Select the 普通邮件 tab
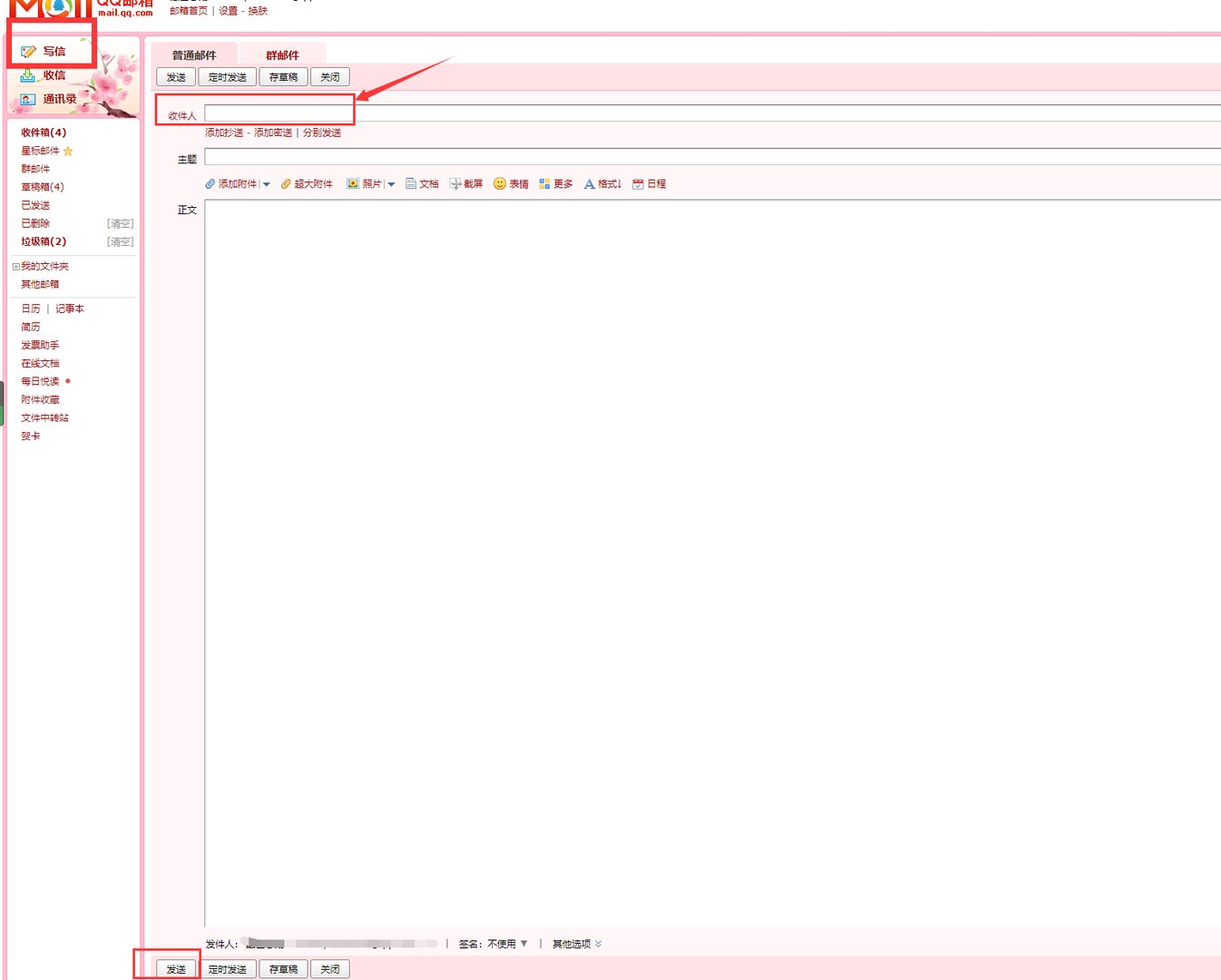This screenshot has width=1221, height=980. tap(194, 55)
